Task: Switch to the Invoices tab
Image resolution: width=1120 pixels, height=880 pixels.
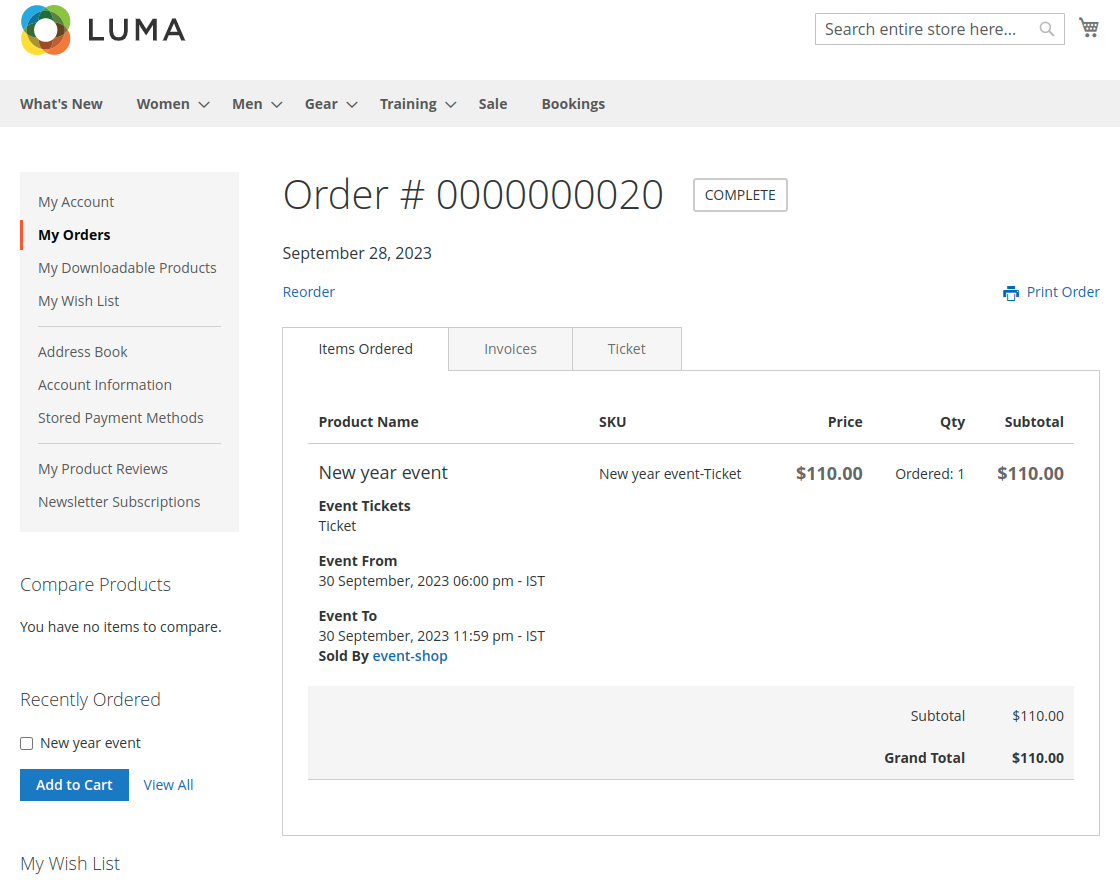Action: [x=510, y=348]
